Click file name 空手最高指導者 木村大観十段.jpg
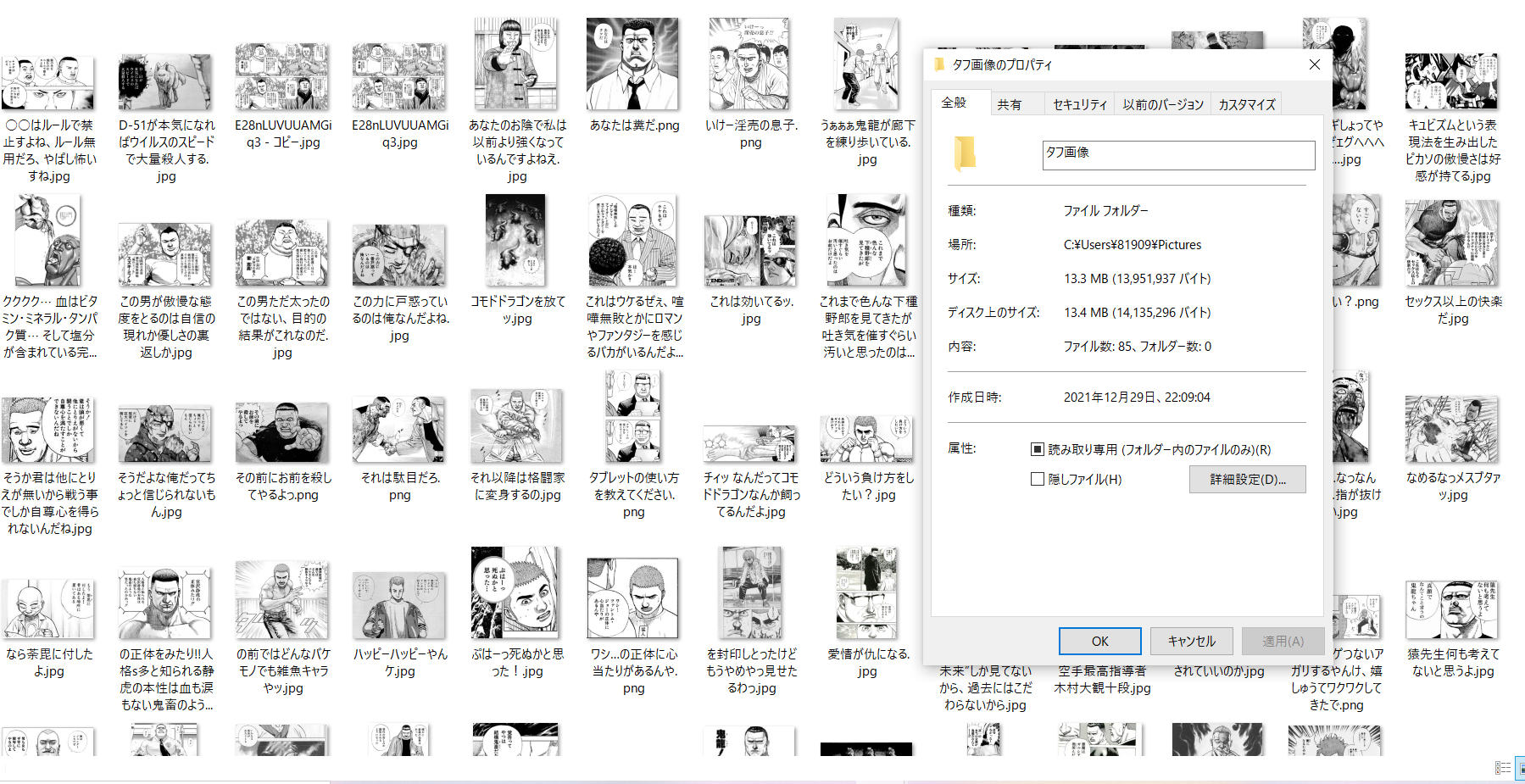The width and height of the screenshot is (1525, 784). [1102, 680]
